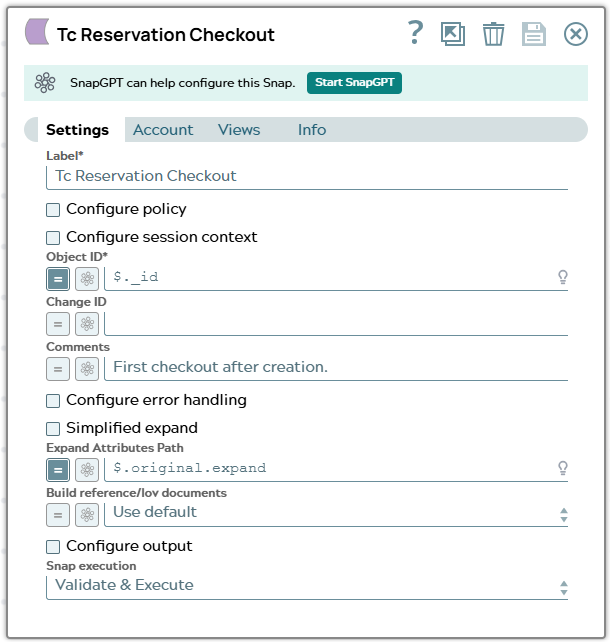Viewport: 610px width, 642px height.
Task: Open the Views tab
Action: pyautogui.click(x=239, y=130)
